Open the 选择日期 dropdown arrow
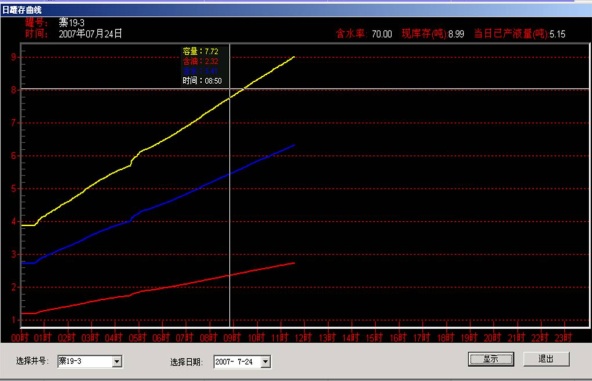Viewport: 592px width, 381px height. click(x=265, y=362)
